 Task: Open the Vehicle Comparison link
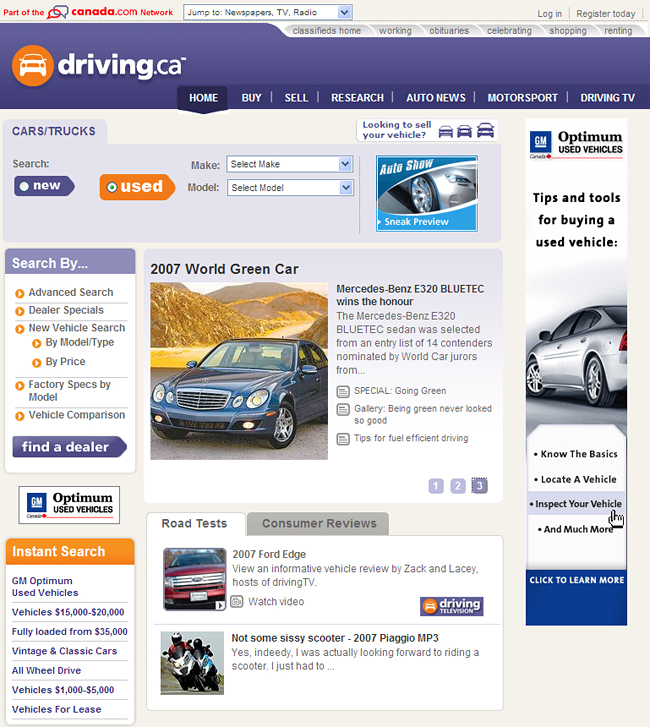[x=77, y=415]
